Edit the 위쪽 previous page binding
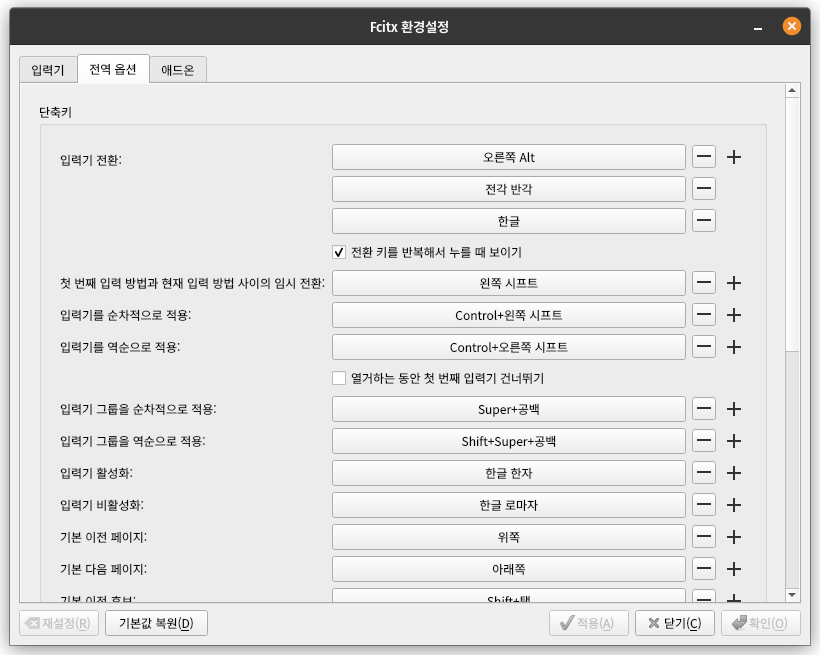The width and height of the screenshot is (820, 655). 508,537
